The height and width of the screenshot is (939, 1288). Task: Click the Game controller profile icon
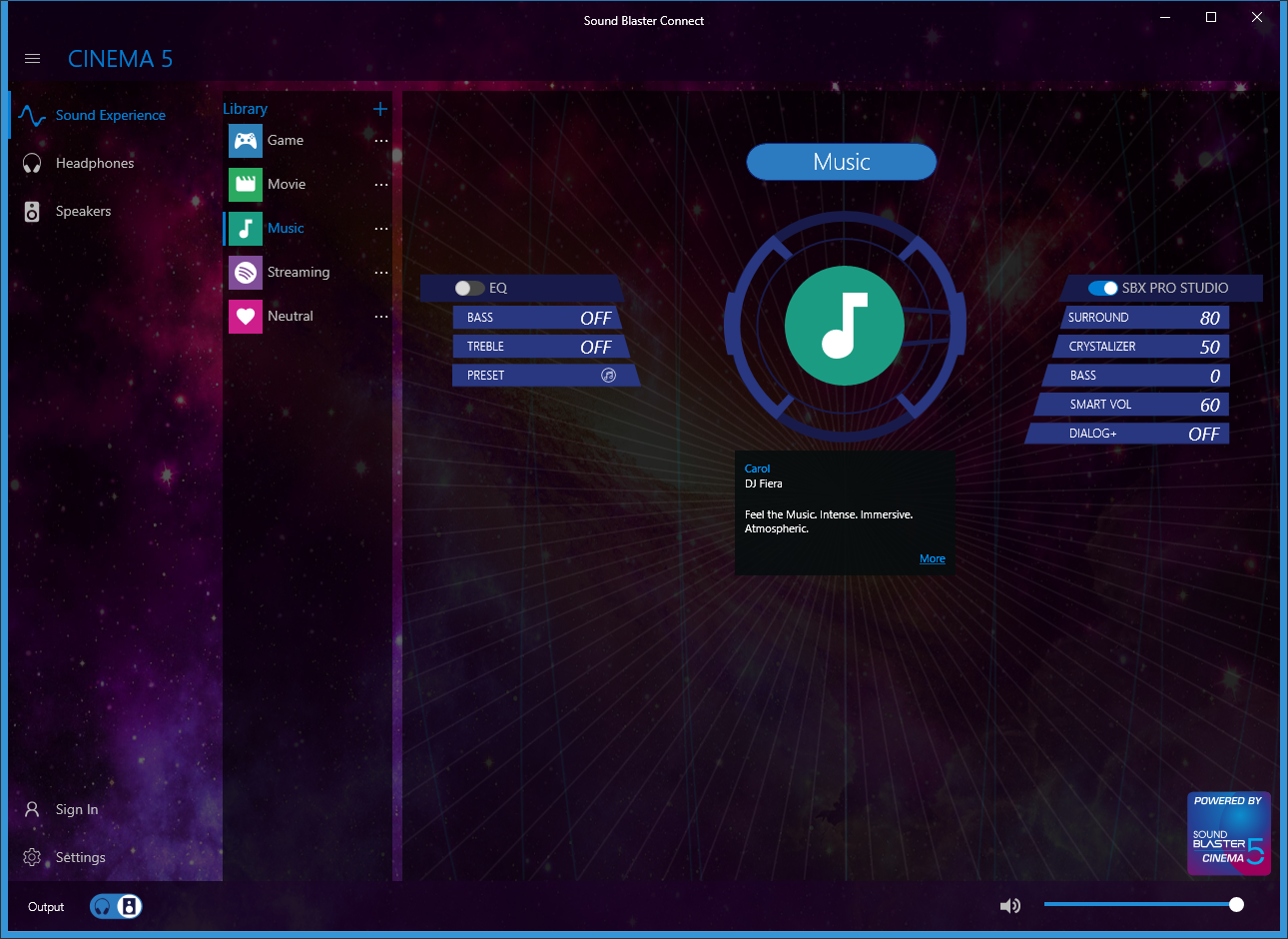pos(246,141)
